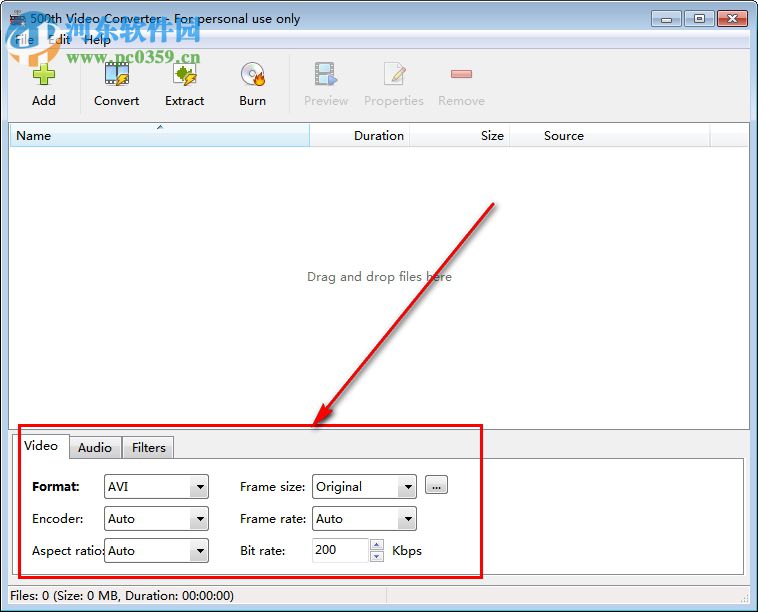Screen dimensions: 758x612
Task: Decrease bit rate with down spinner arrow
Action: pos(377,556)
